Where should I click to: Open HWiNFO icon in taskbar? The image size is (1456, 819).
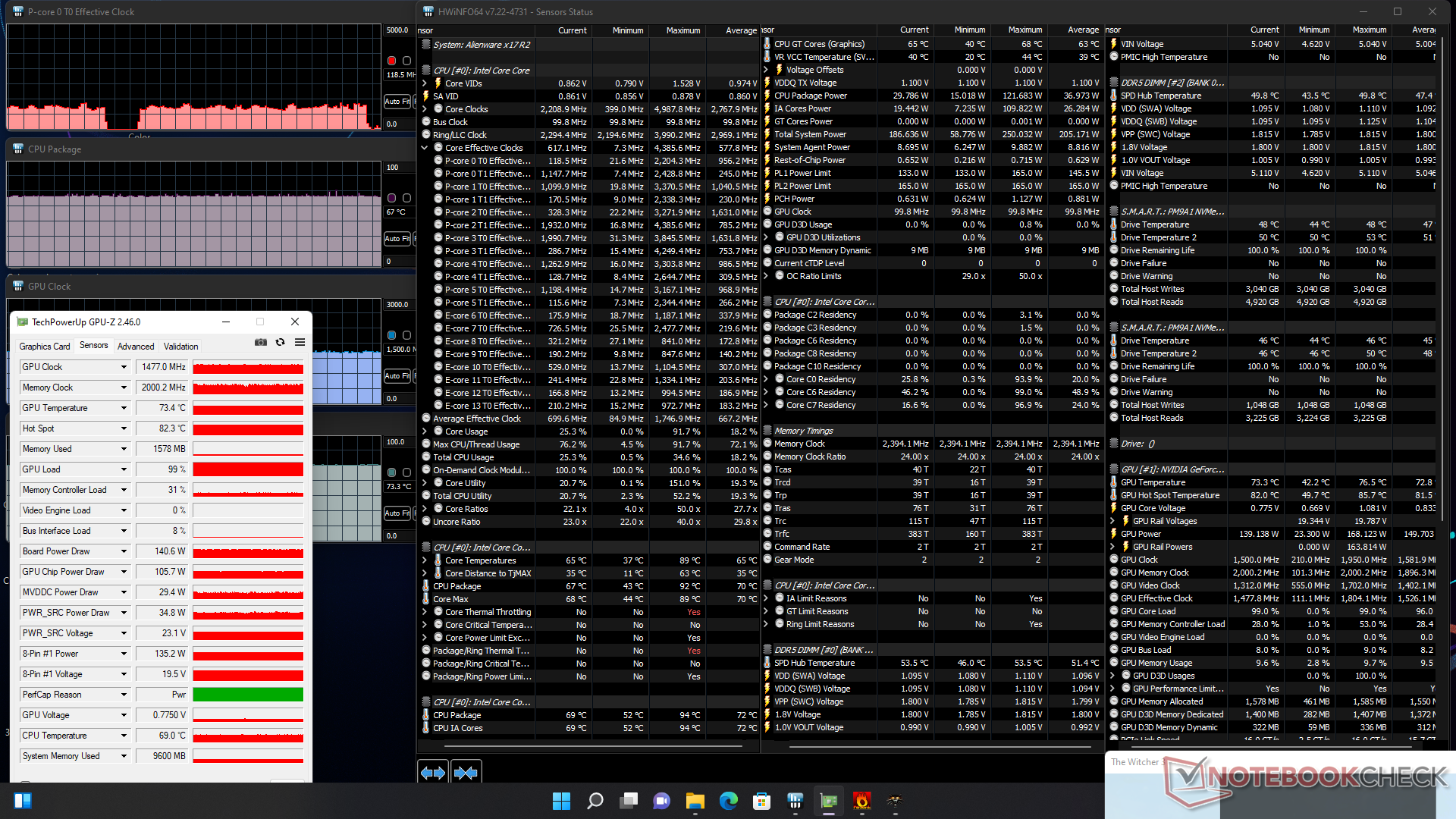pyautogui.click(x=795, y=801)
